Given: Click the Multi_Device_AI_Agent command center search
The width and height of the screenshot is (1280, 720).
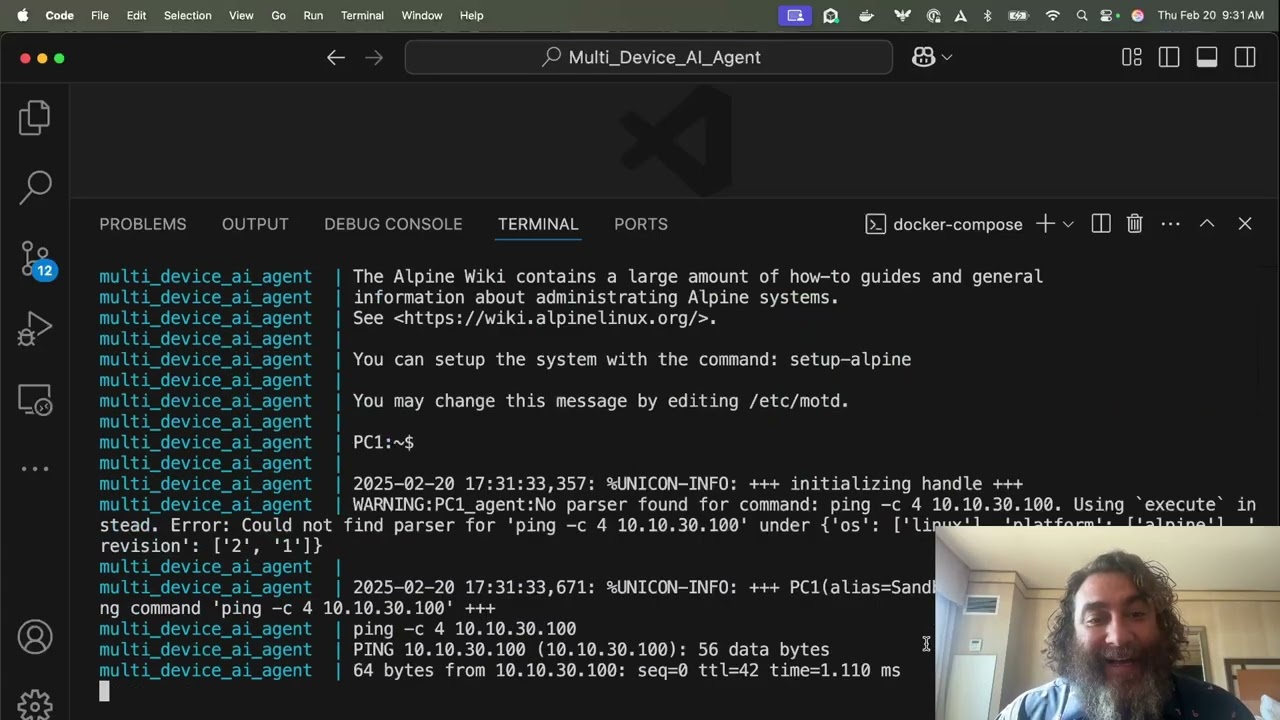Looking at the screenshot, I should 649,58.
